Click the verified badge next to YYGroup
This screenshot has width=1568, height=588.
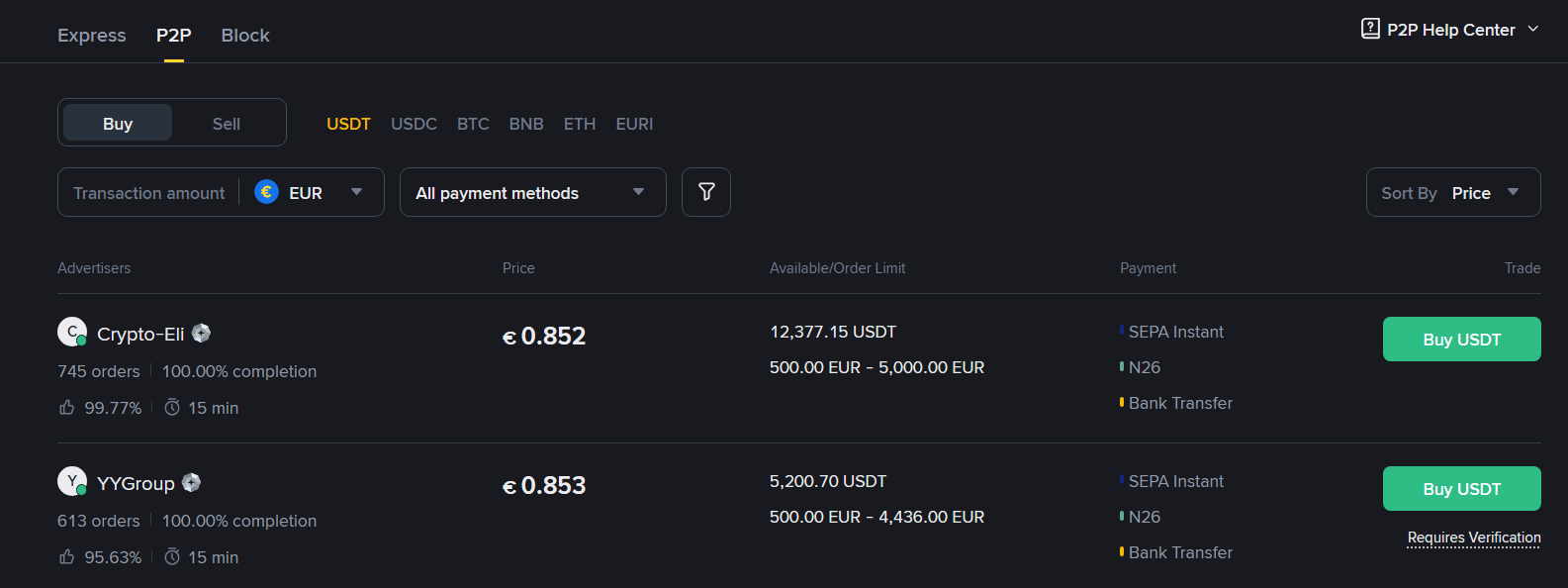click(x=191, y=482)
